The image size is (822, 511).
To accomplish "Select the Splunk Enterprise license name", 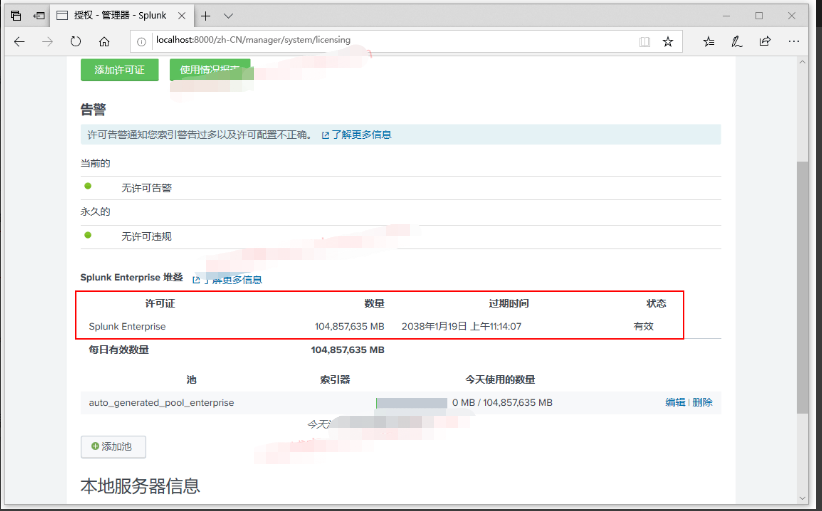I will point(127,327).
